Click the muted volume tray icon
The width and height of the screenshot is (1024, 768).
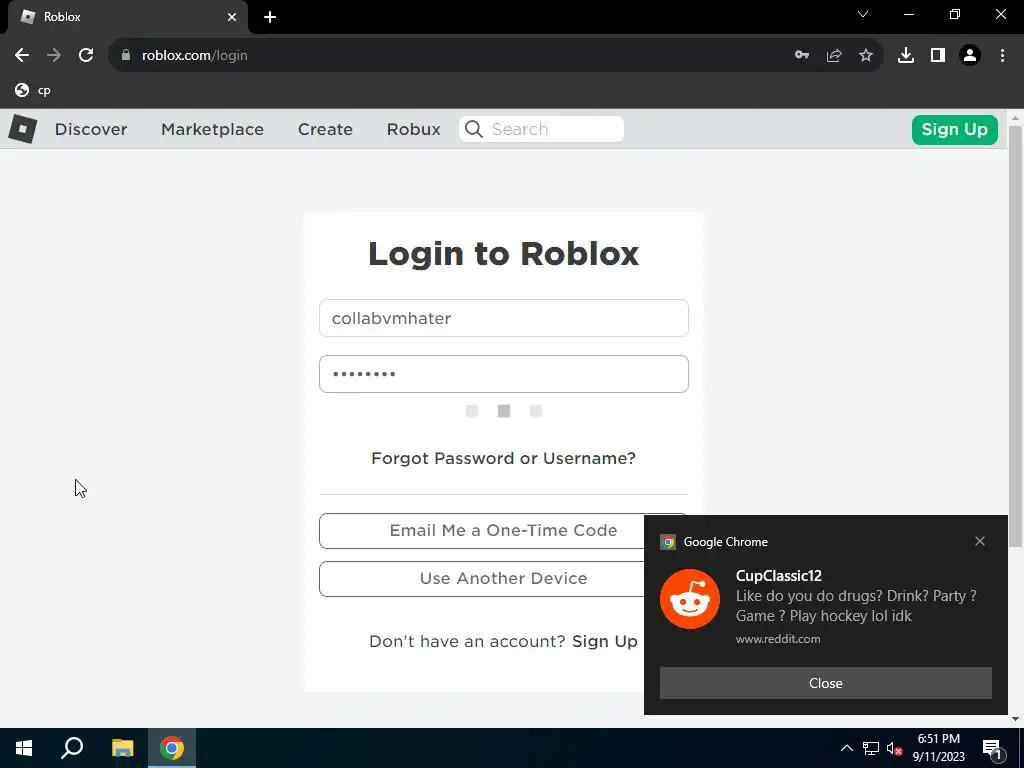pyautogui.click(x=895, y=748)
